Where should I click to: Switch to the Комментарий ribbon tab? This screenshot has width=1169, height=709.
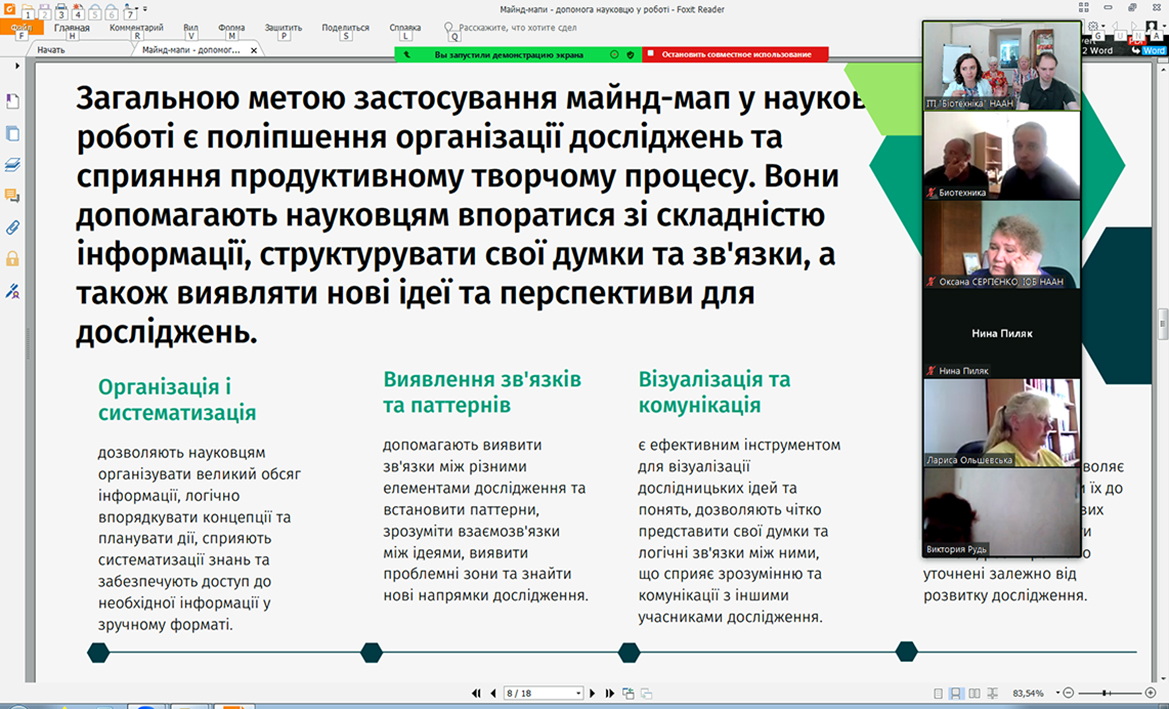[136, 28]
